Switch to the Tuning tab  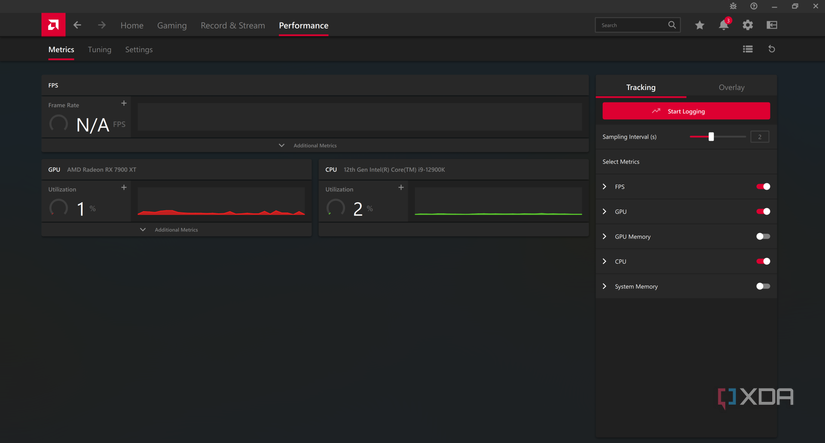[x=99, y=50]
